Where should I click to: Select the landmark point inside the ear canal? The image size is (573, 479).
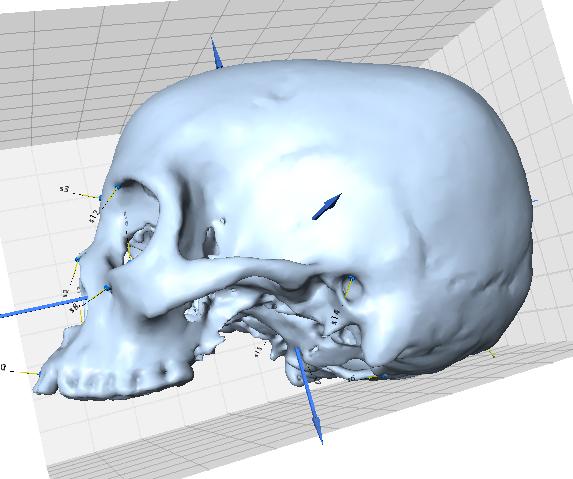click(351, 279)
